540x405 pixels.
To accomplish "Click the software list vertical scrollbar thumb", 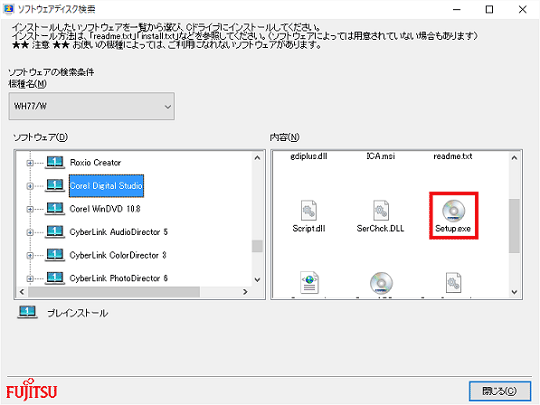I will coord(257,246).
